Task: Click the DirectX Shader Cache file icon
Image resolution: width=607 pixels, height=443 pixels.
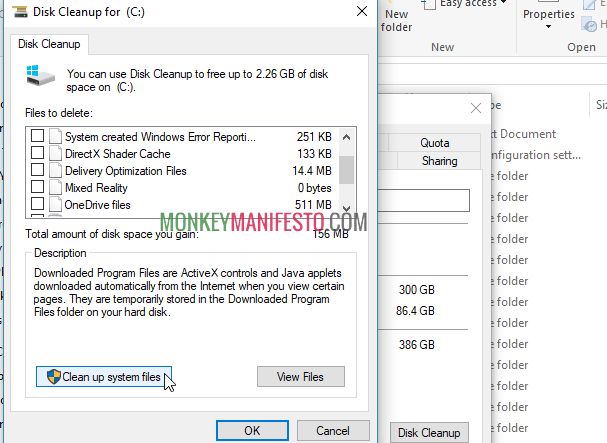Action: 55,153
